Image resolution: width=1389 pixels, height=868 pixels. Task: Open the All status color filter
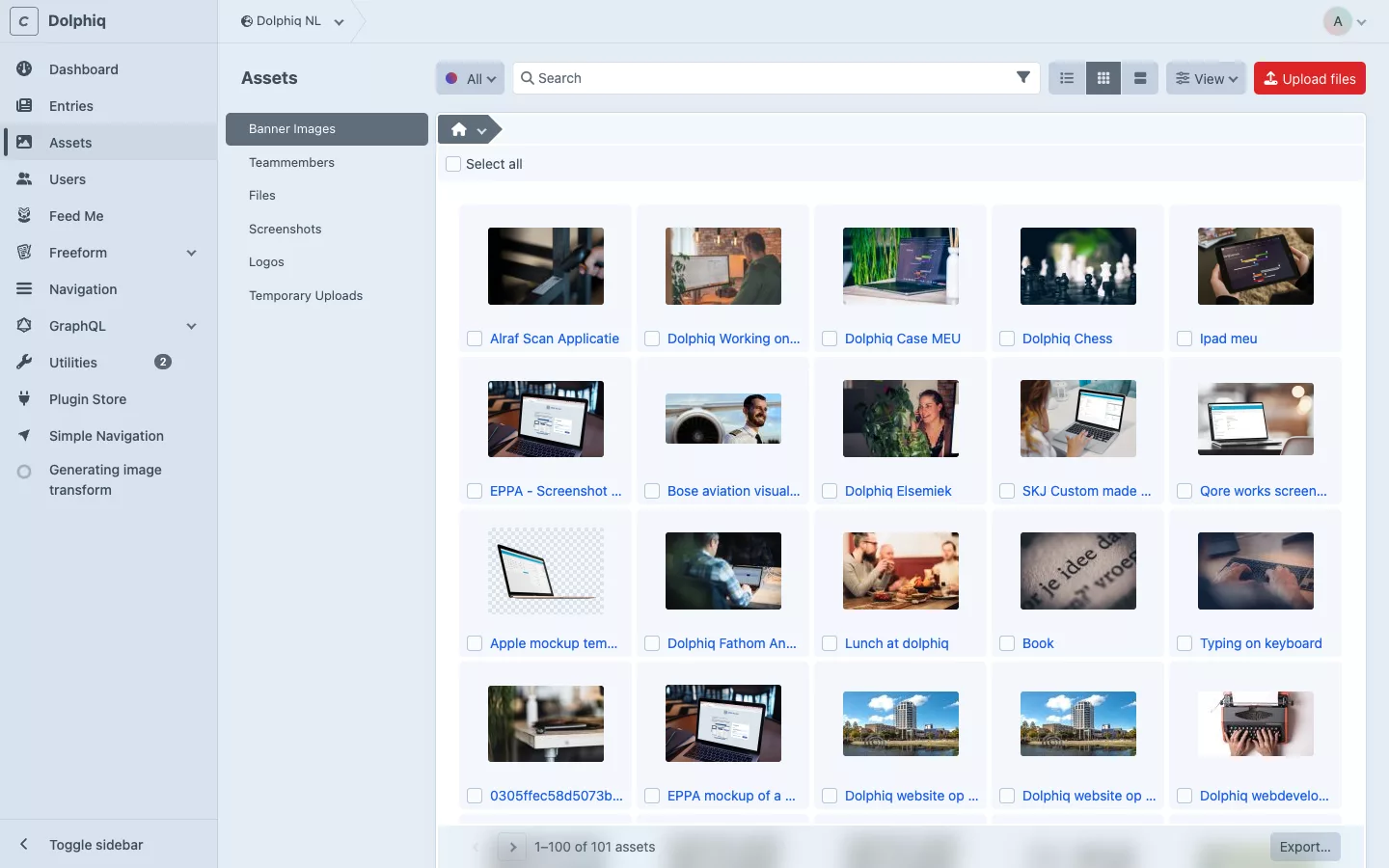471,79
